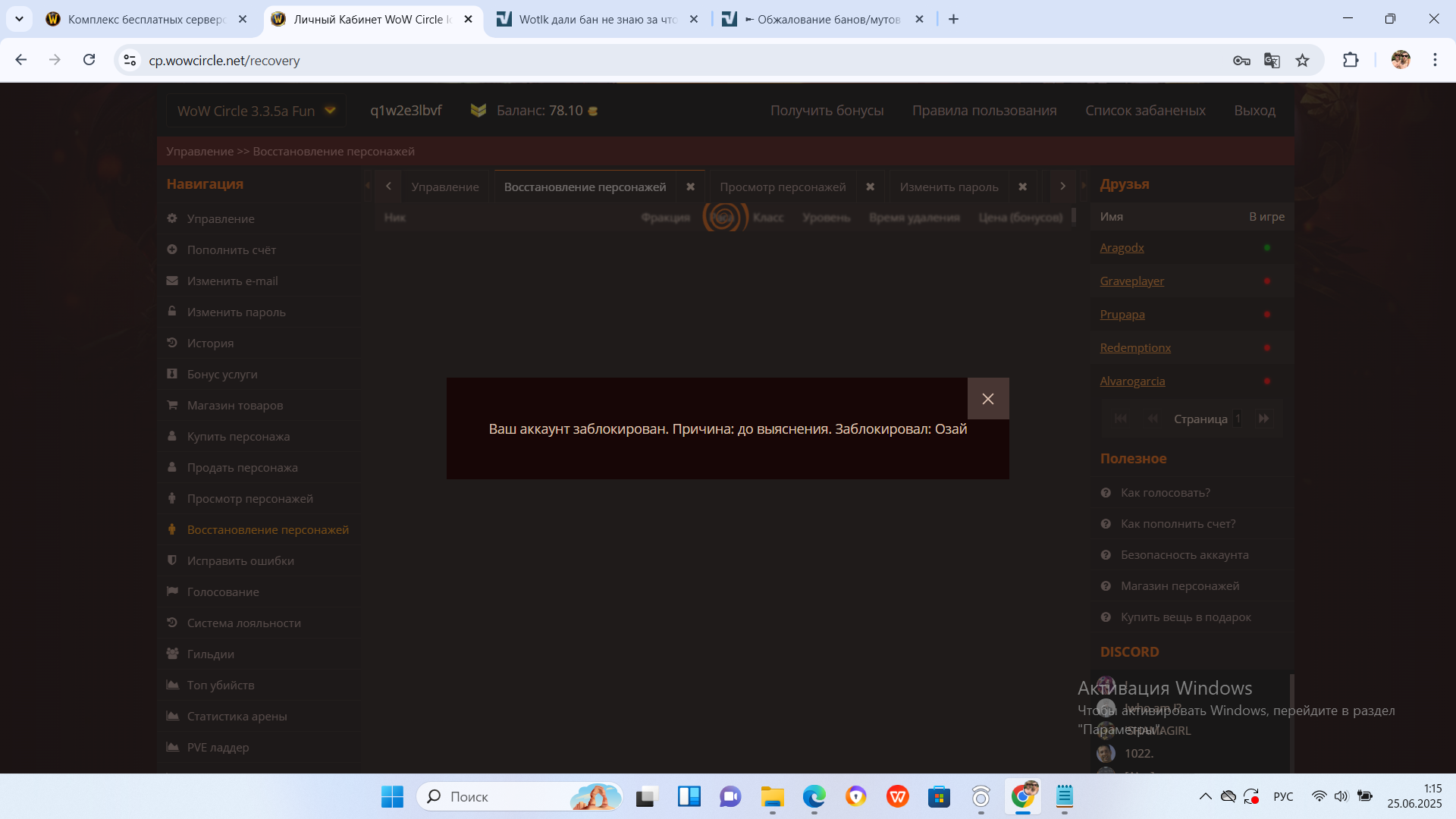The width and height of the screenshot is (1456, 819).
Task: Click the Как голосовать? help item
Action: coord(1165,493)
